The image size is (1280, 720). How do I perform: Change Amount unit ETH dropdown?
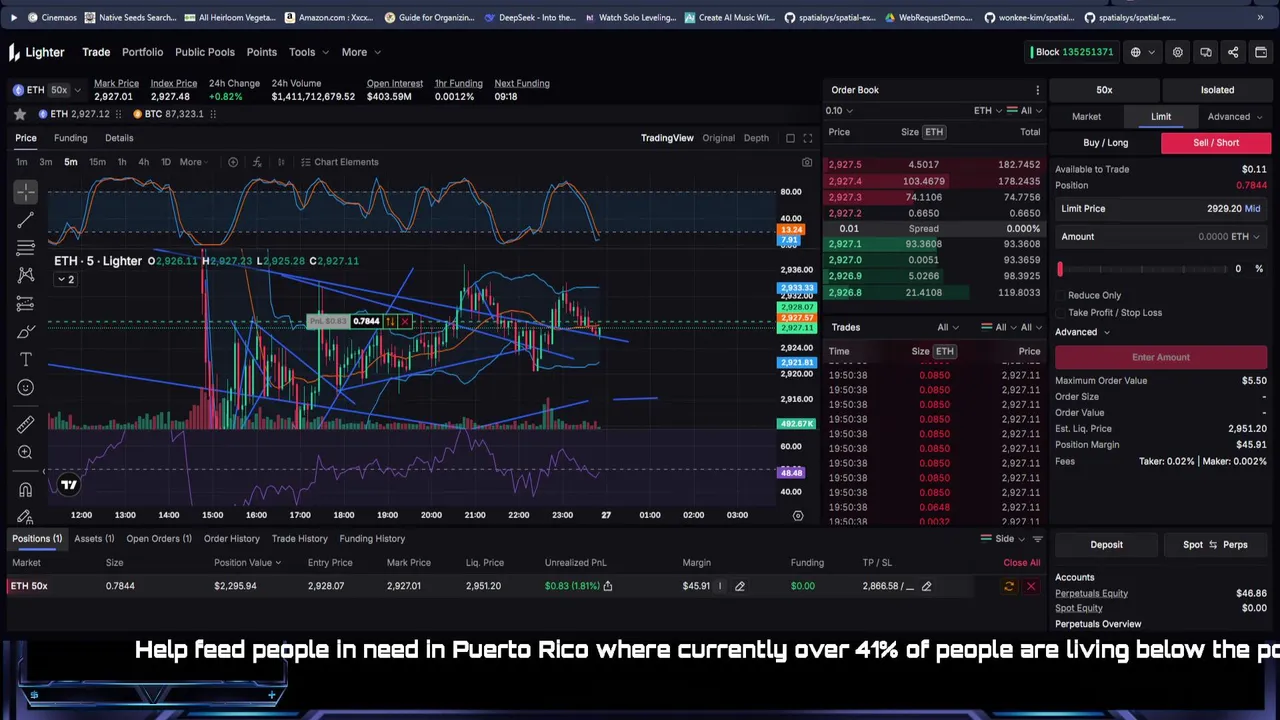(1246, 237)
